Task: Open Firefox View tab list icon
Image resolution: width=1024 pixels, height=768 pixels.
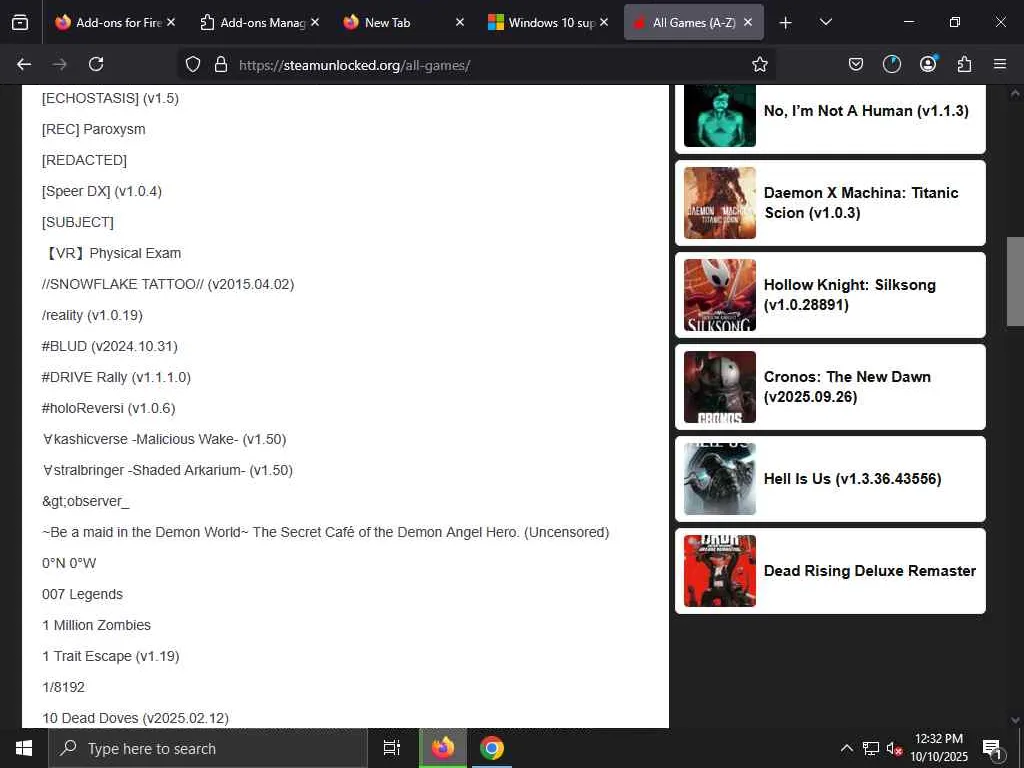Action: click(x=20, y=22)
